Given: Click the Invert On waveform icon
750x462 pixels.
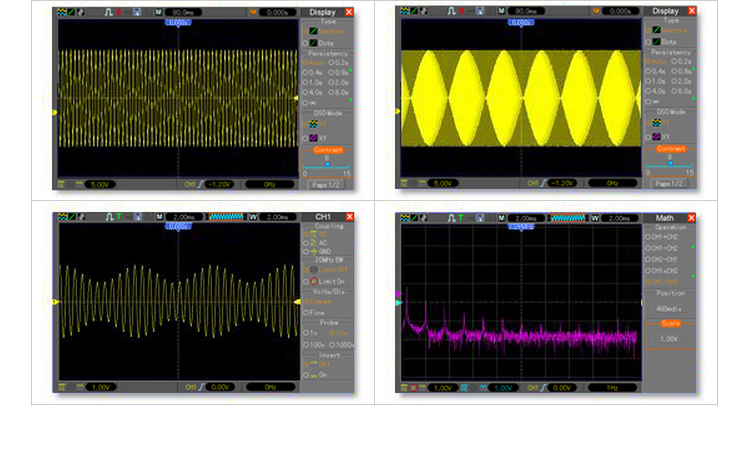Looking at the screenshot, I should click(312, 374).
